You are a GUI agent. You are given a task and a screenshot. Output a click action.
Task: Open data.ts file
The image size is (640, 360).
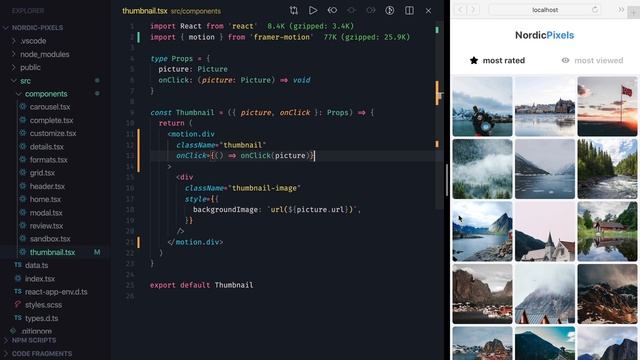(36, 265)
